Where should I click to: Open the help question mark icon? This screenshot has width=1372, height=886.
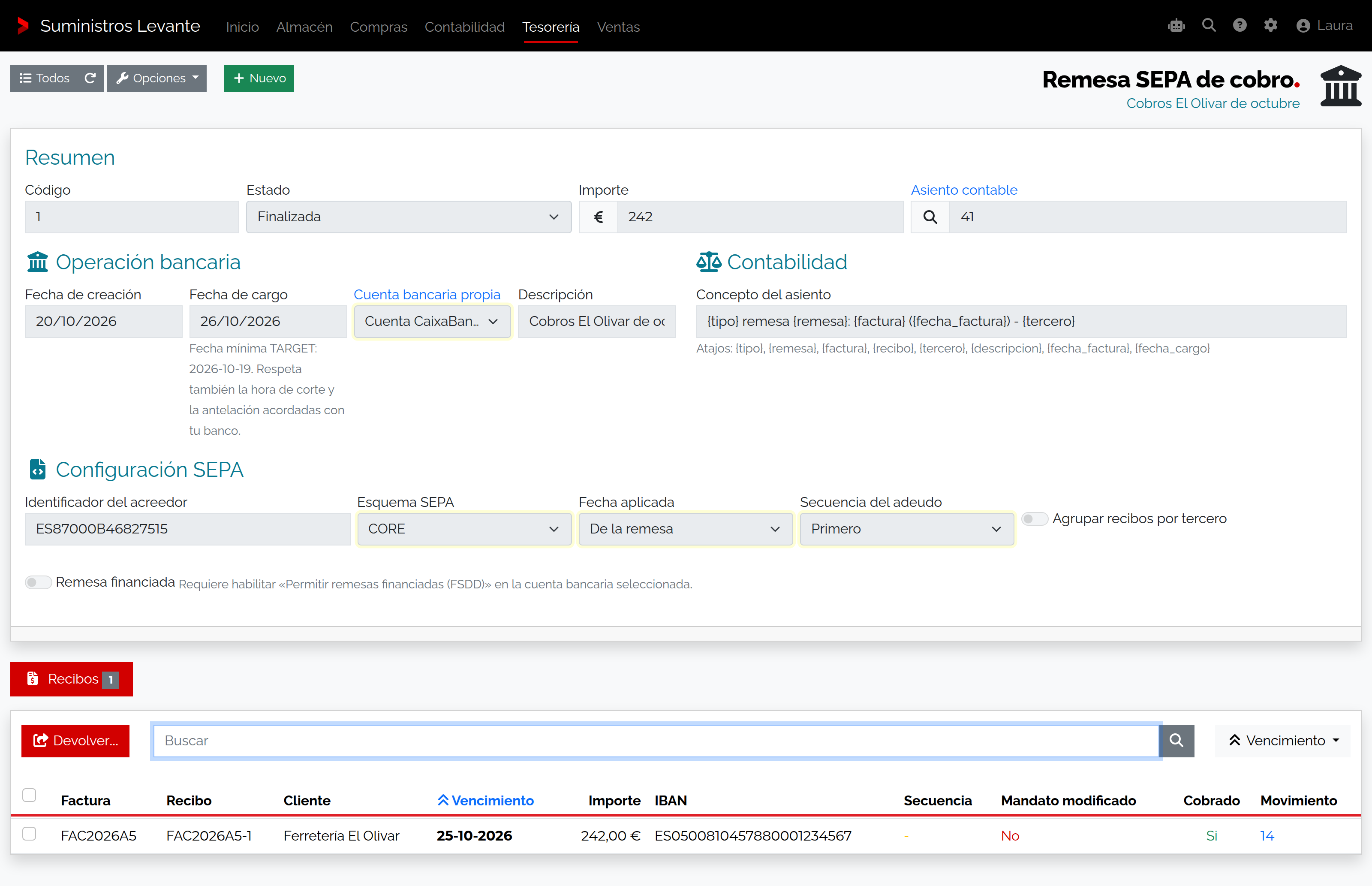coord(1240,26)
